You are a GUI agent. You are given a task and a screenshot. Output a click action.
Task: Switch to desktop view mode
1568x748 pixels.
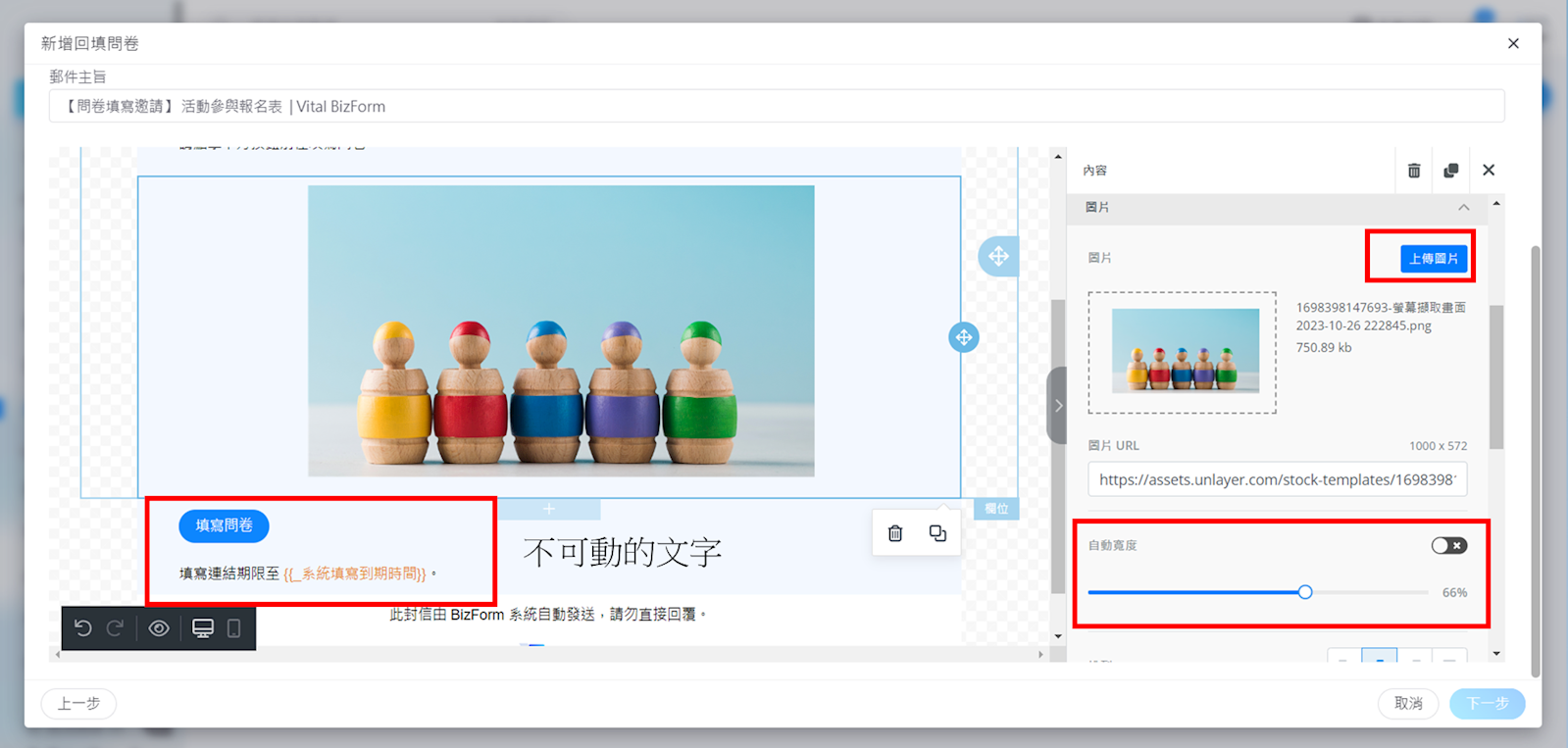tap(203, 628)
